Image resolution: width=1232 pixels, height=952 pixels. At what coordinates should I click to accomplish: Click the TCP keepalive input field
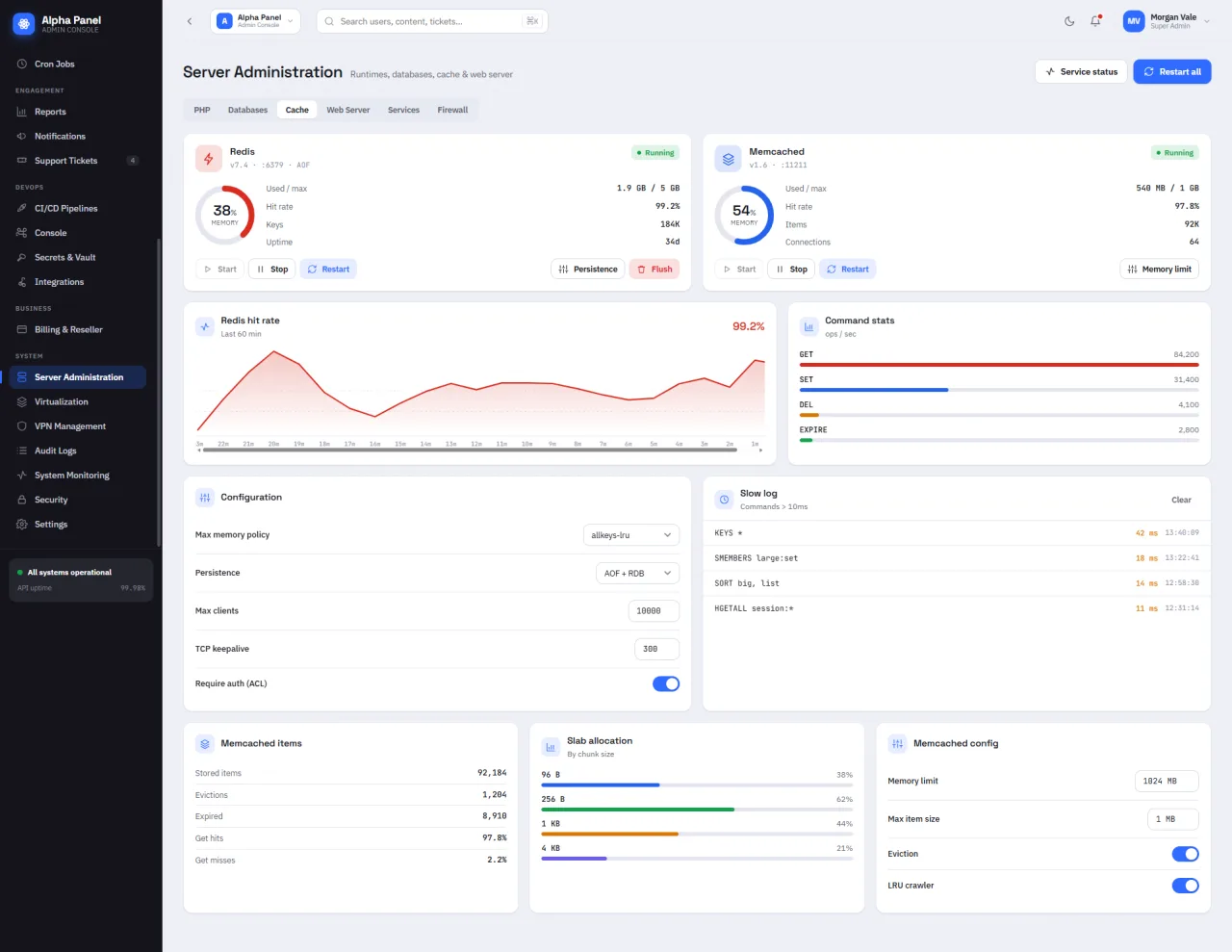656,650
